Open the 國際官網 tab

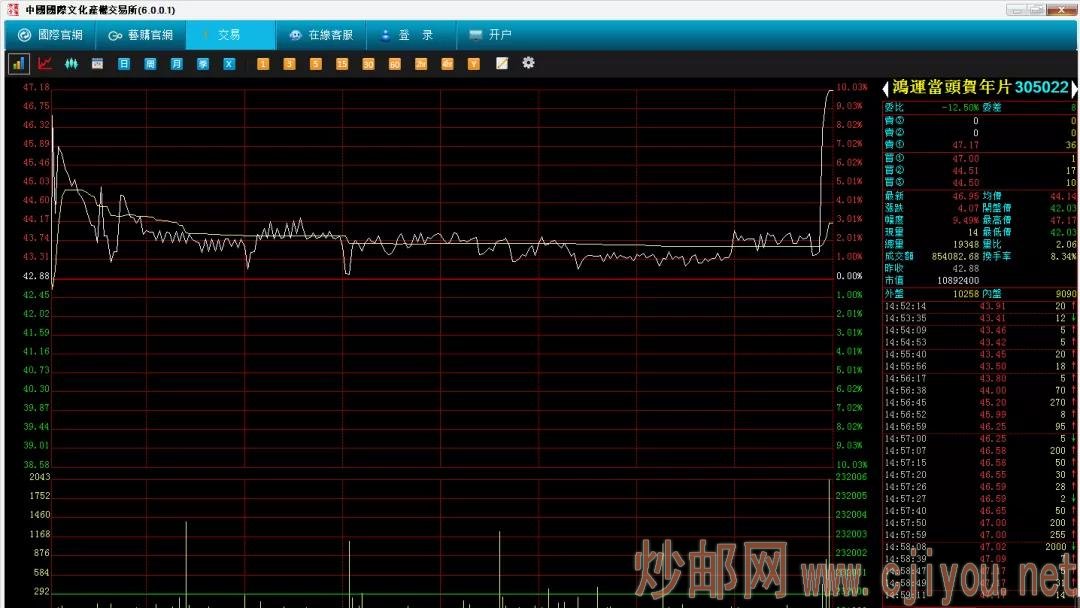(50, 34)
